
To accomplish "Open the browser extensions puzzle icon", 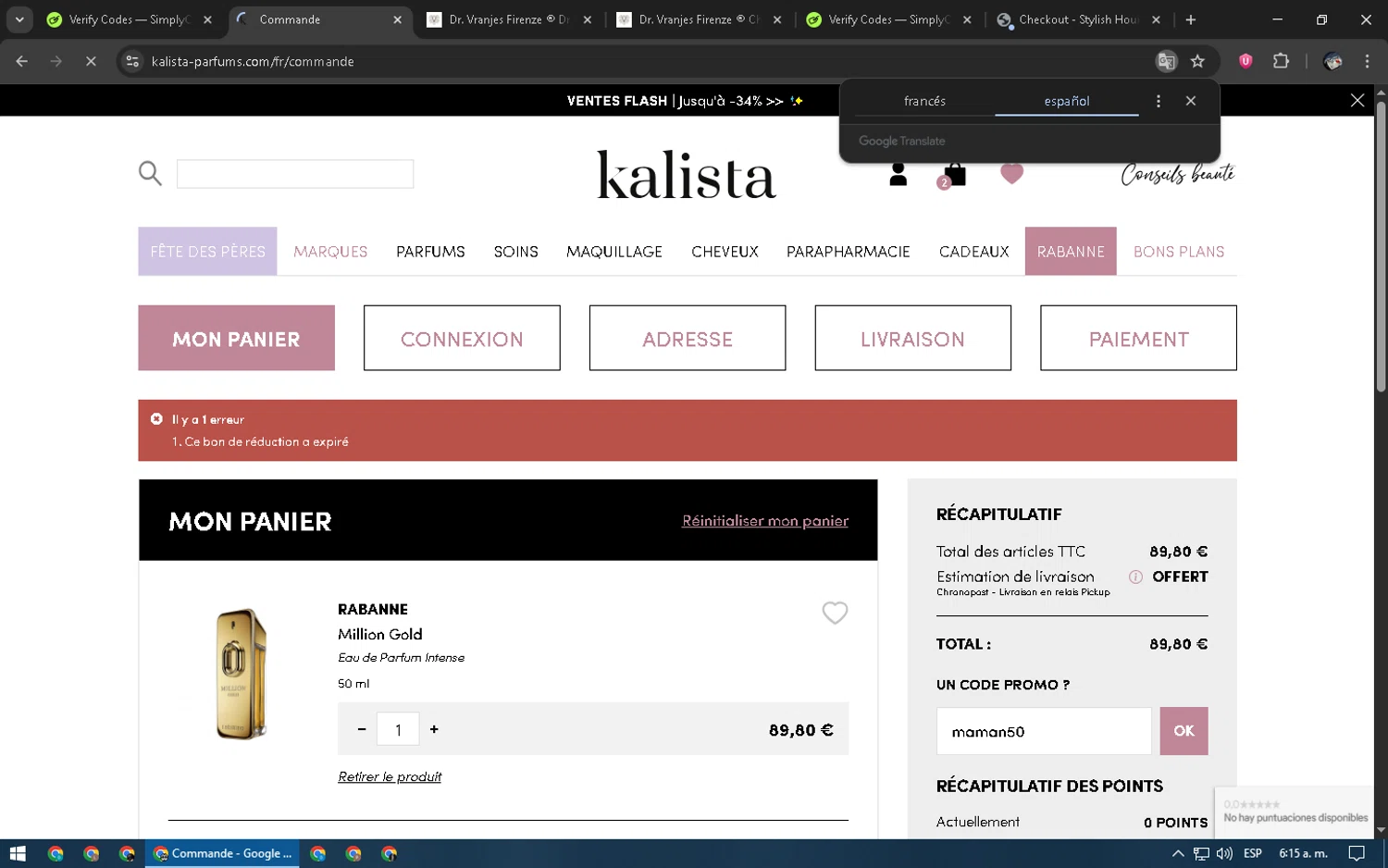I will tap(1281, 61).
